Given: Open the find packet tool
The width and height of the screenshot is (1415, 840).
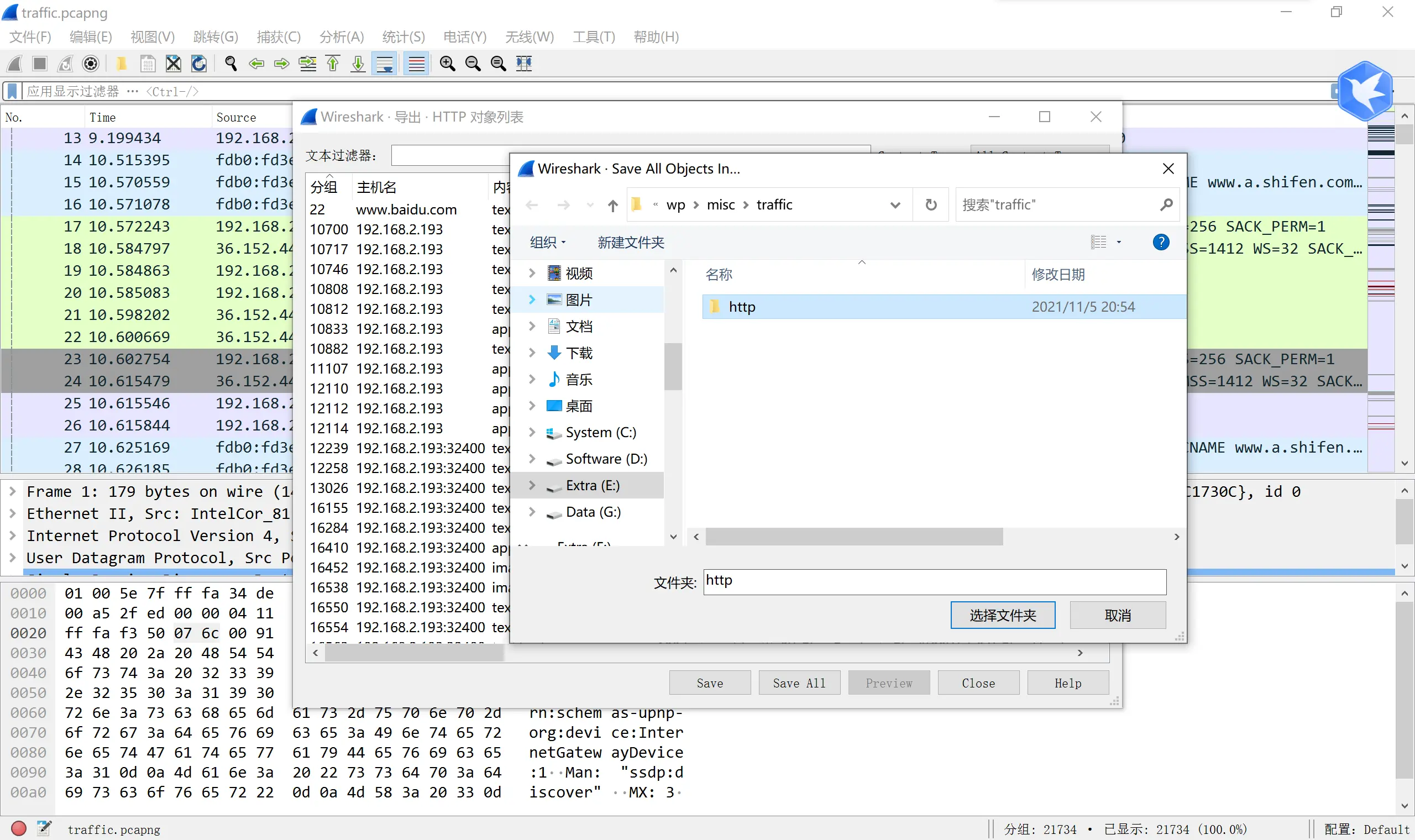Looking at the screenshot, I should 230,64.
